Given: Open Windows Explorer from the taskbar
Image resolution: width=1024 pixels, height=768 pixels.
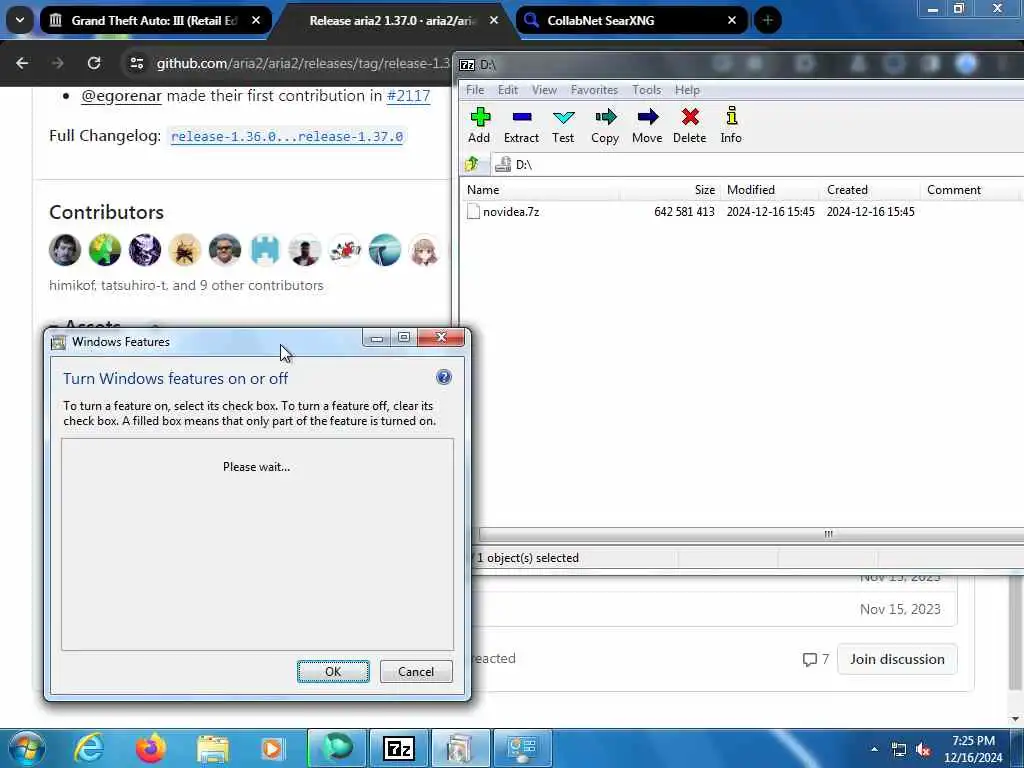Looking at the screenshot, I should 213,749.
